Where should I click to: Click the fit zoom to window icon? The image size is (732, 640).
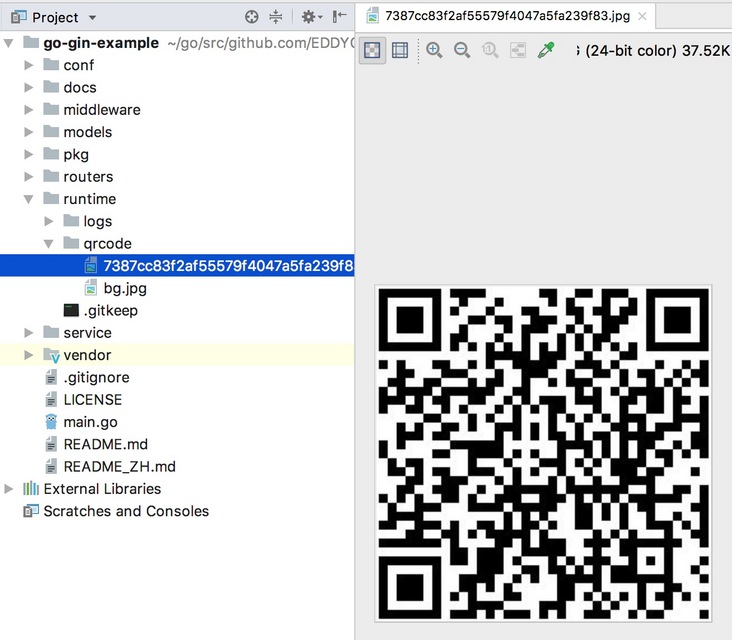[x=518, y=50]
